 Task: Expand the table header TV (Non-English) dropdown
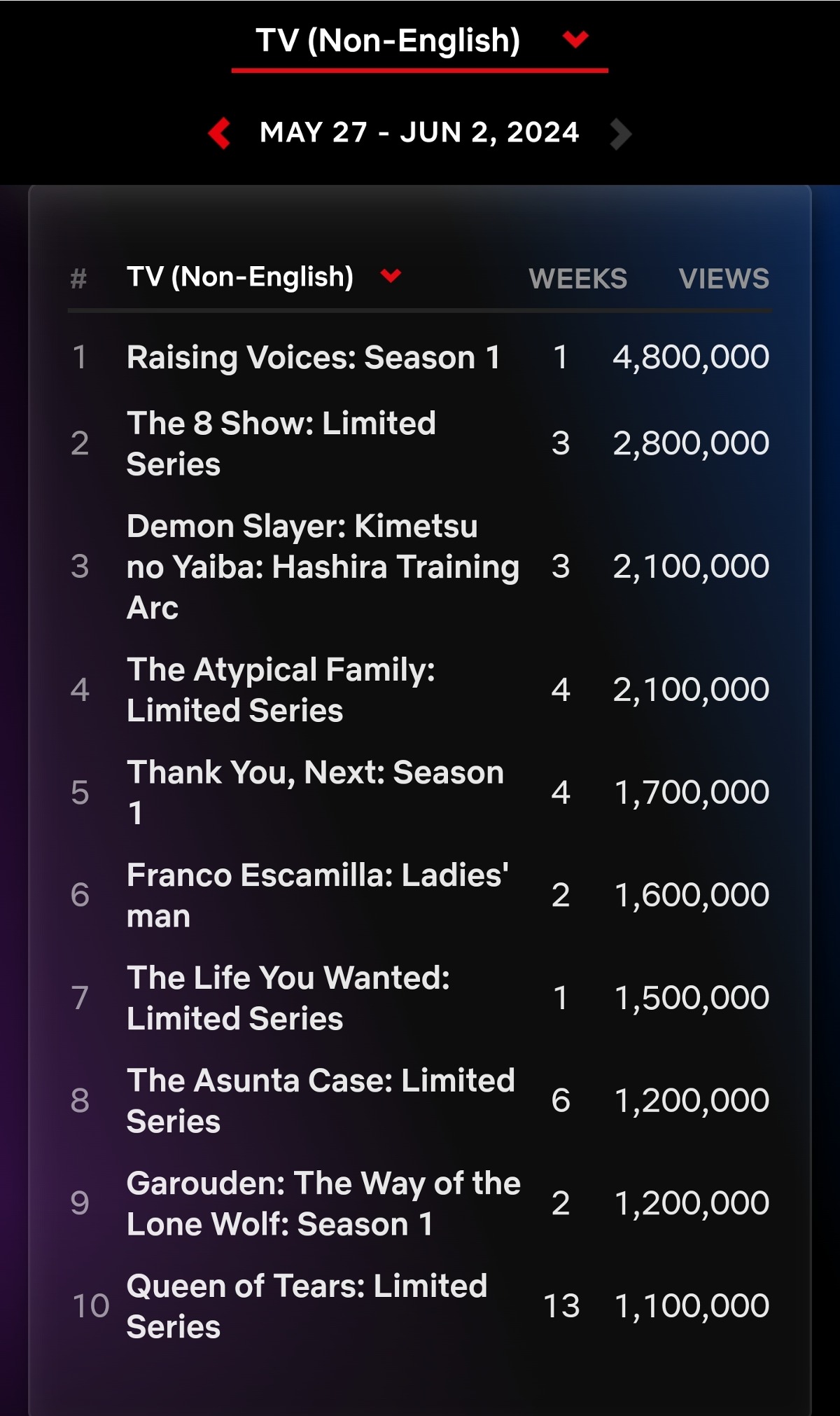(240, 277)
